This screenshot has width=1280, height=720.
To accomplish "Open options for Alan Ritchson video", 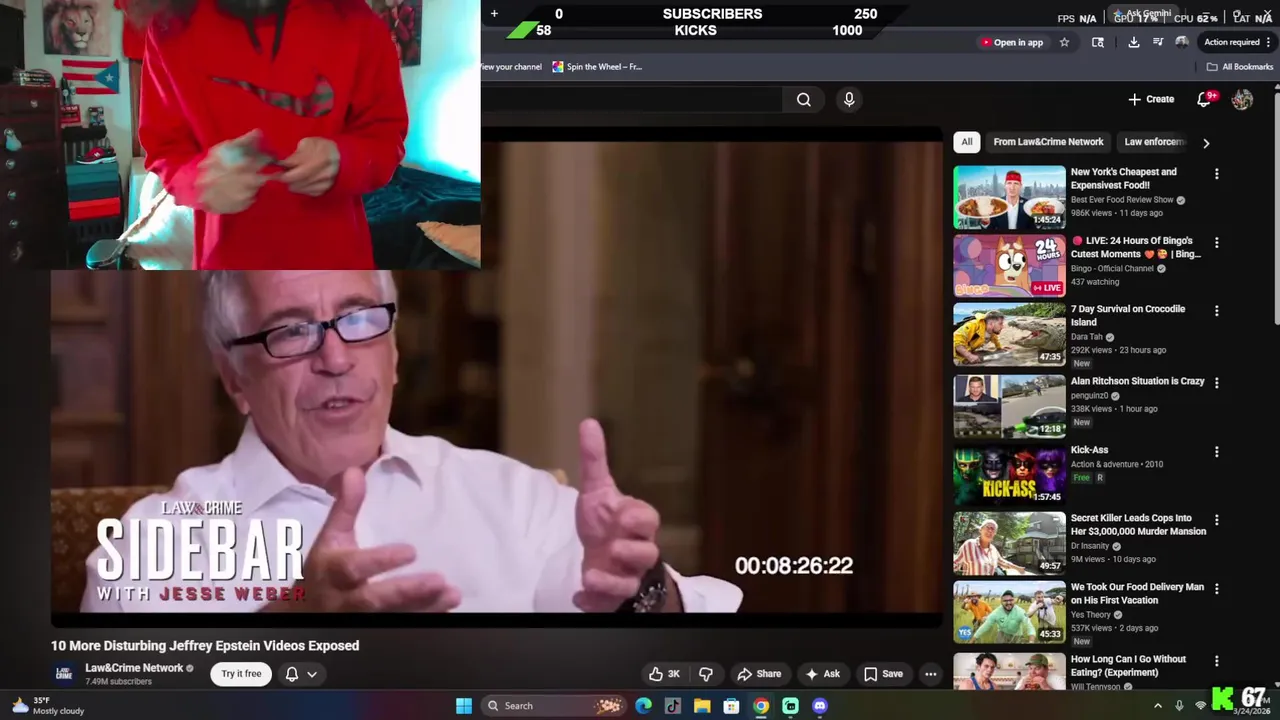I will pyautogui.click(x=1217, y=383).
